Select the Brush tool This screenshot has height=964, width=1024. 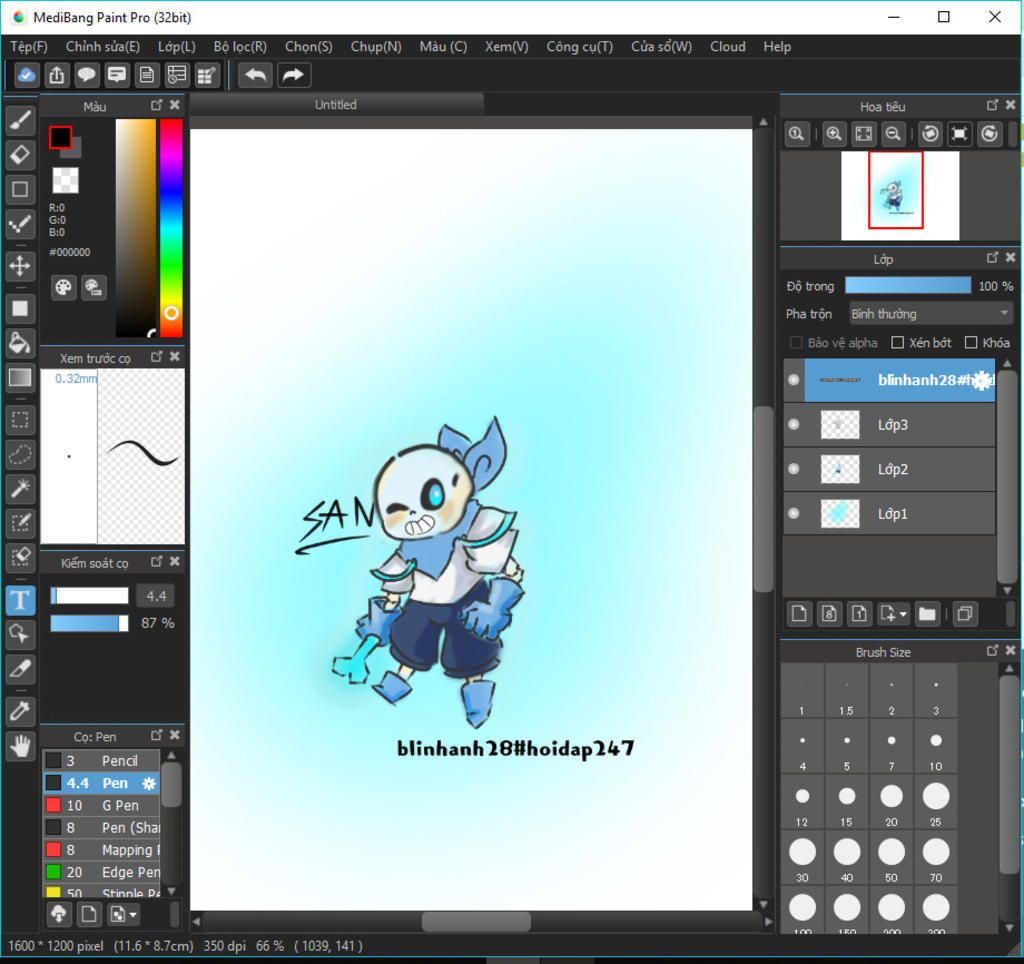[x=20, y=120]
